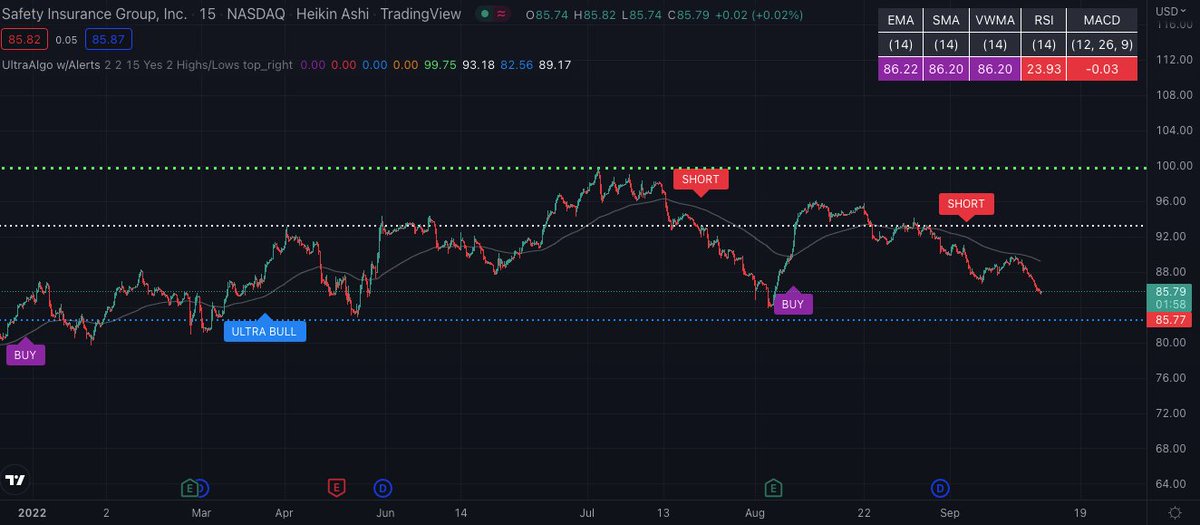
Task: Click the indicator value 93.18
Action: coord(480,64)
